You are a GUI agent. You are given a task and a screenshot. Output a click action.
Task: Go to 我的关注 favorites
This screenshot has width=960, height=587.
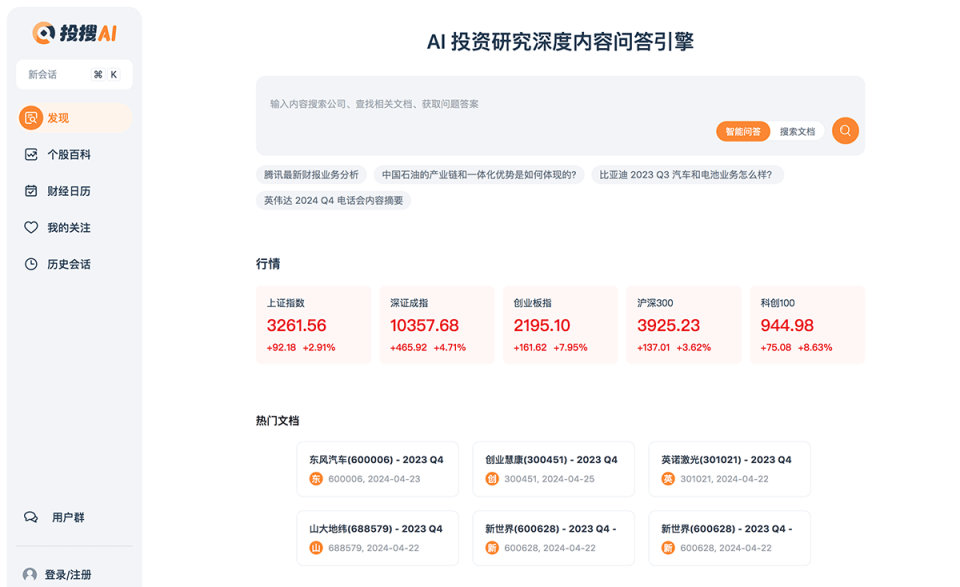[x=69, y=228]
